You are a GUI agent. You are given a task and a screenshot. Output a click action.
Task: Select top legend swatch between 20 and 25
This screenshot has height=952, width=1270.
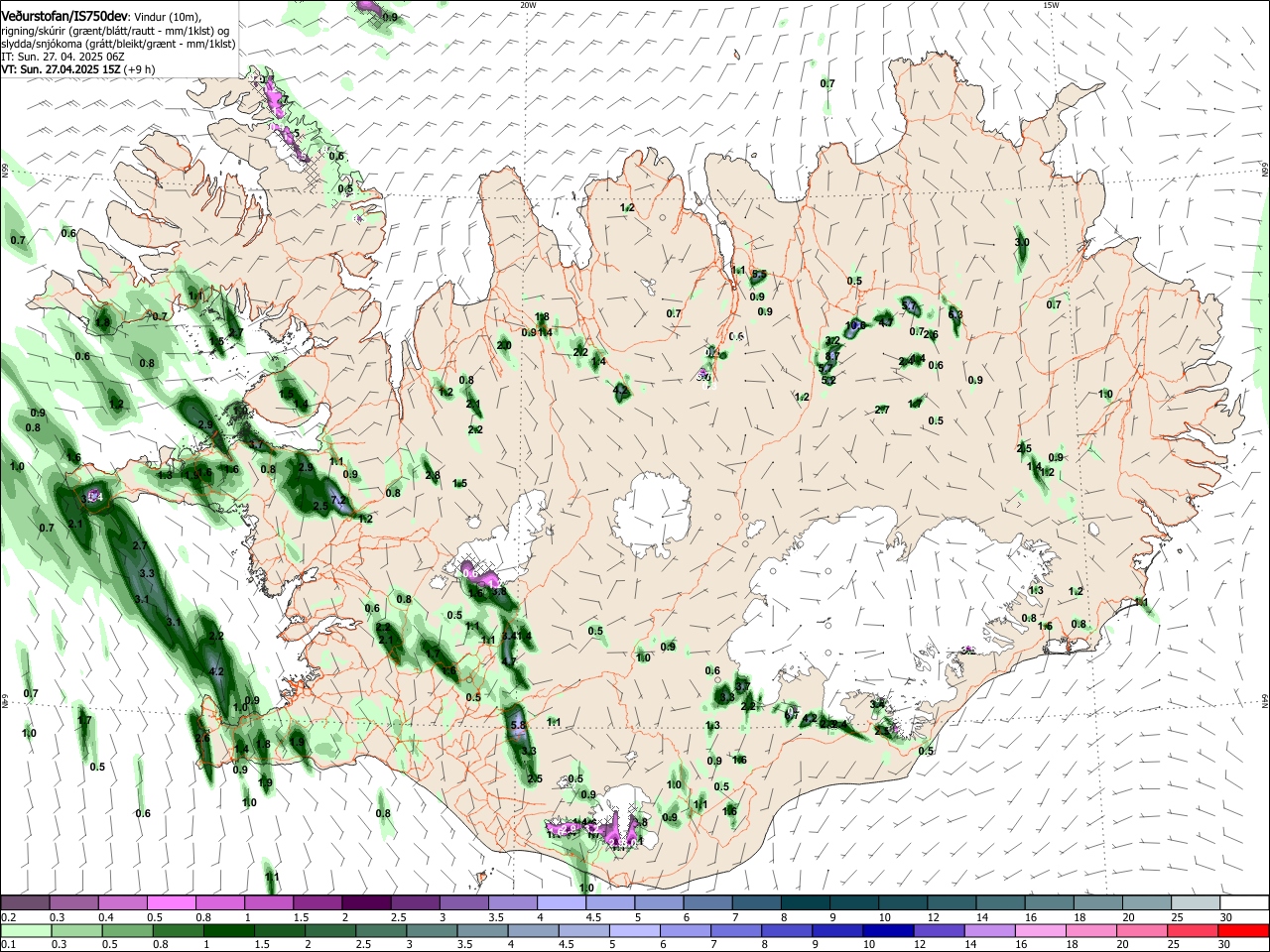click(1148, 902)
